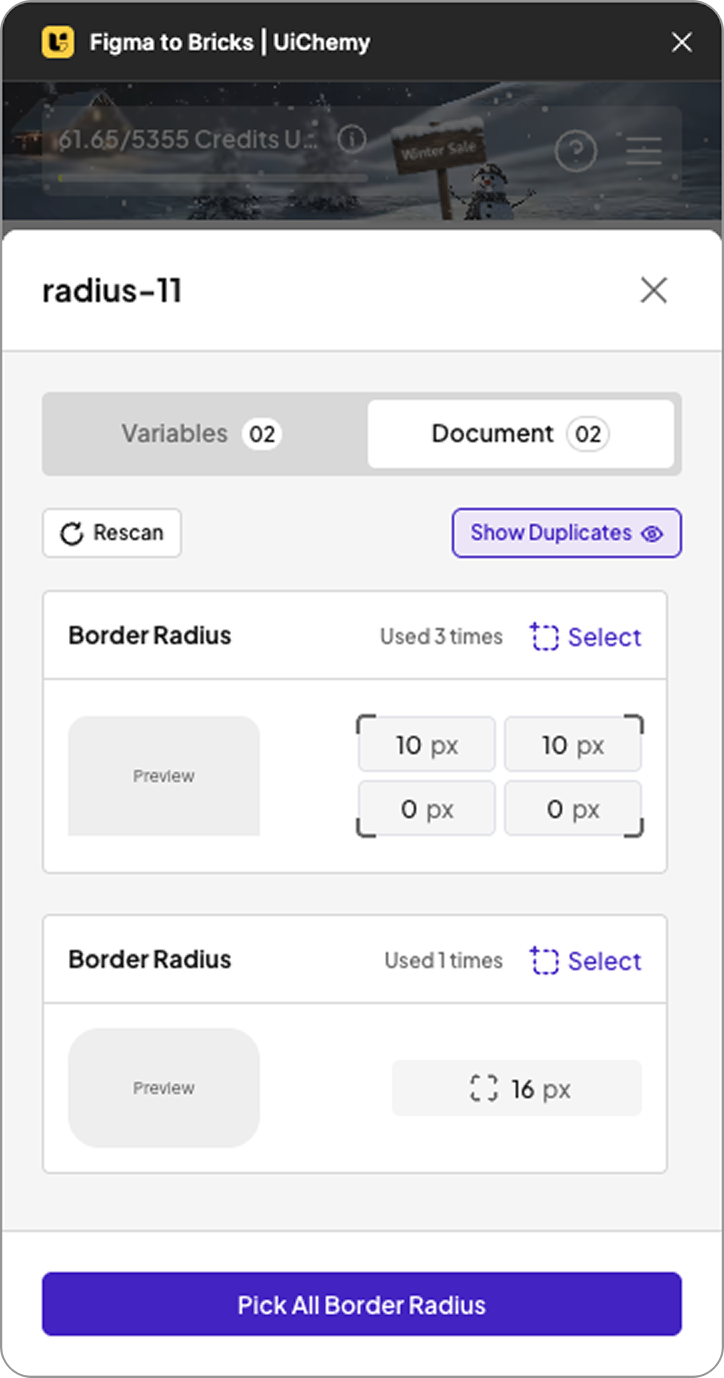Open the help question mark icon
Image resolution: width=724 pixels, height=1378 pixels.
[575, 152]
